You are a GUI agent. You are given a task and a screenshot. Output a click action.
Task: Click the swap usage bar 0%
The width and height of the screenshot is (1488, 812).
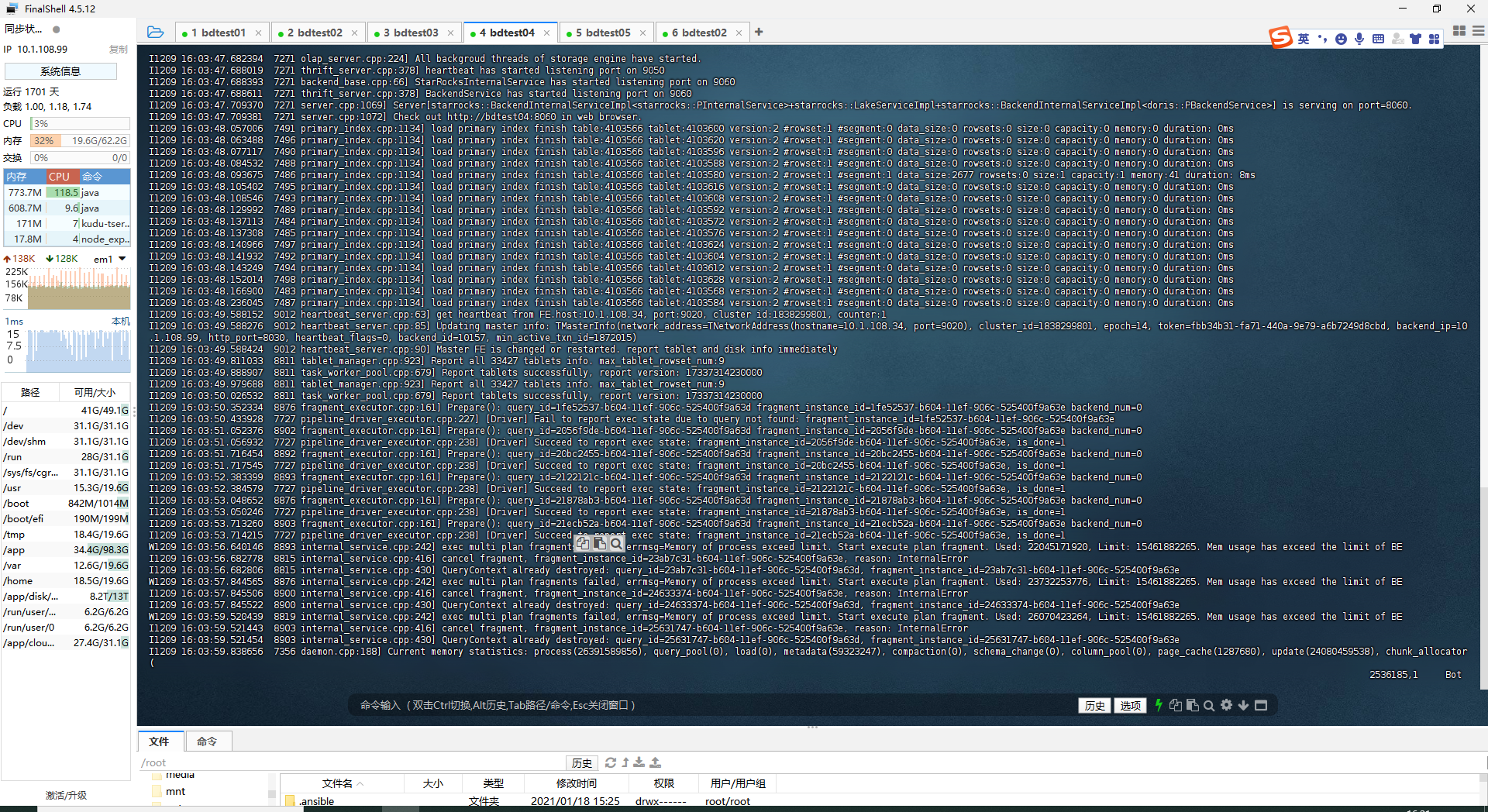(80, 158)
